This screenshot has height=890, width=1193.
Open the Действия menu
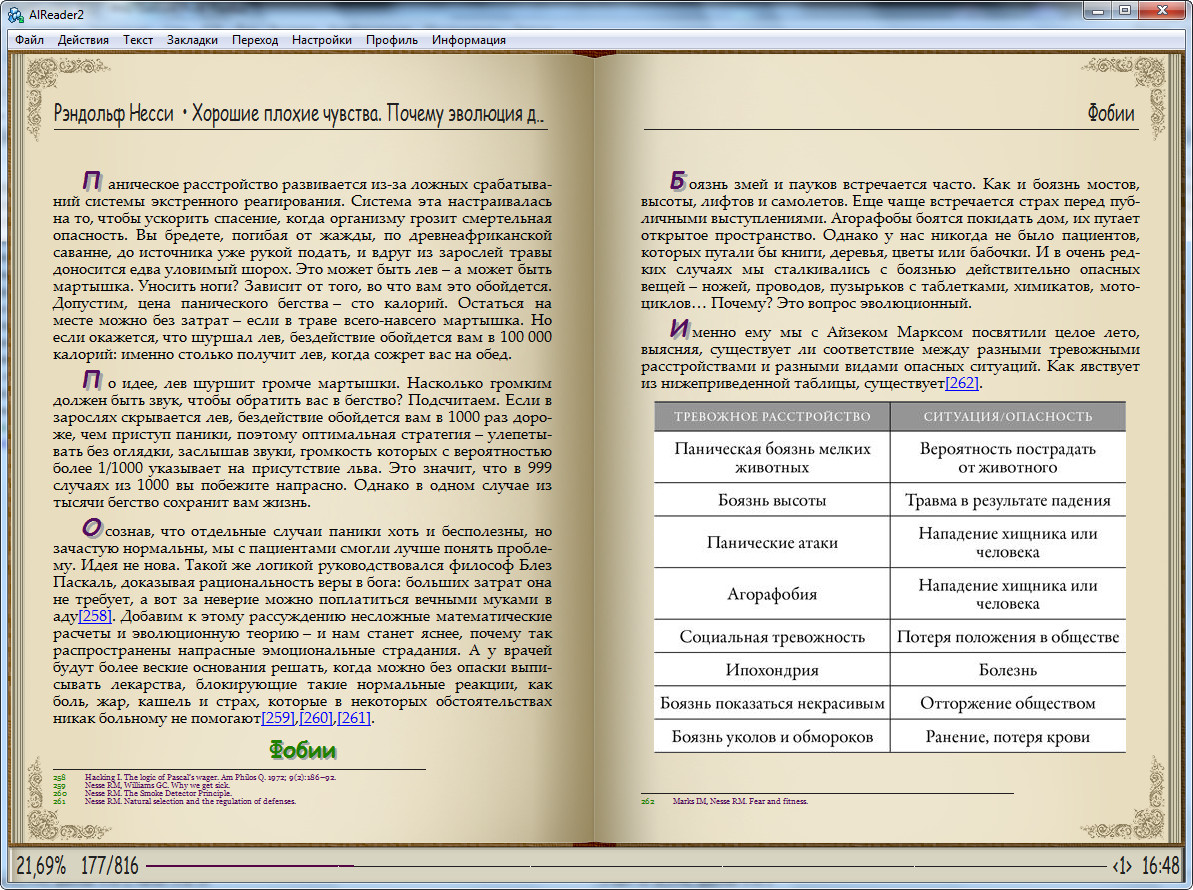point(83,40)
